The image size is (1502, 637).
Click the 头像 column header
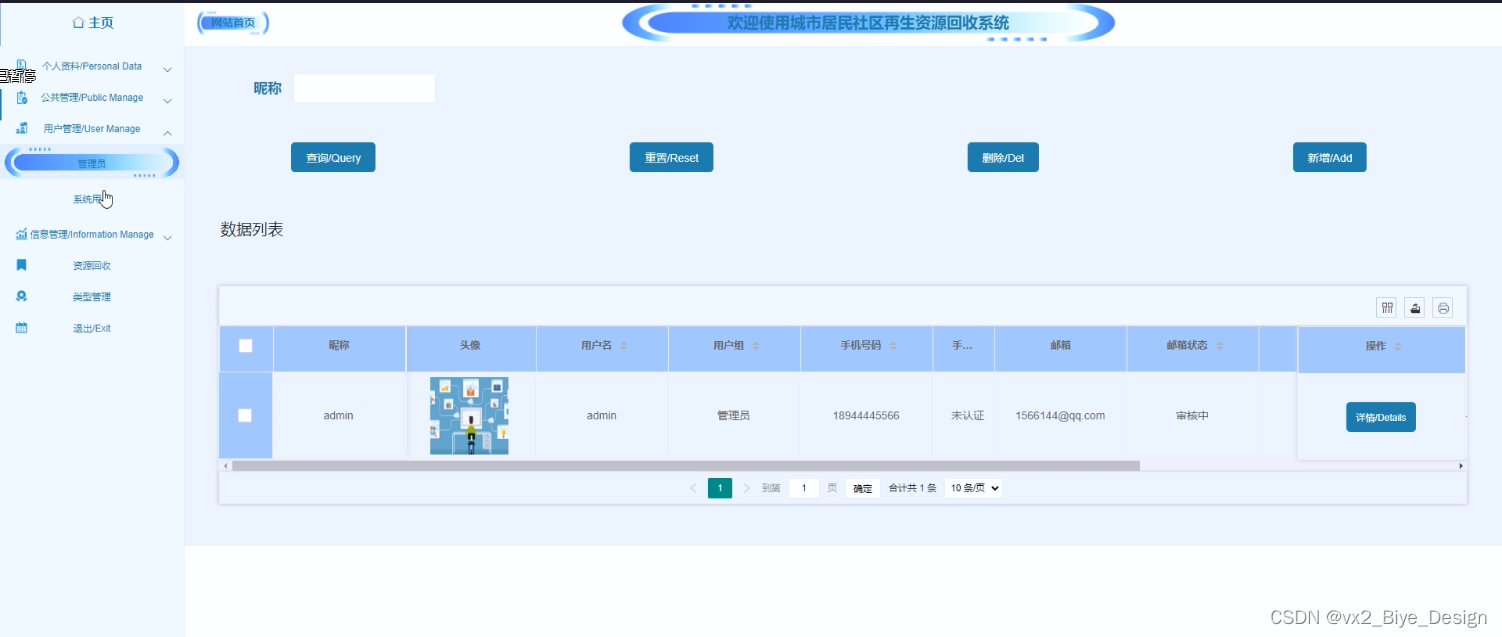coord(470,346)
